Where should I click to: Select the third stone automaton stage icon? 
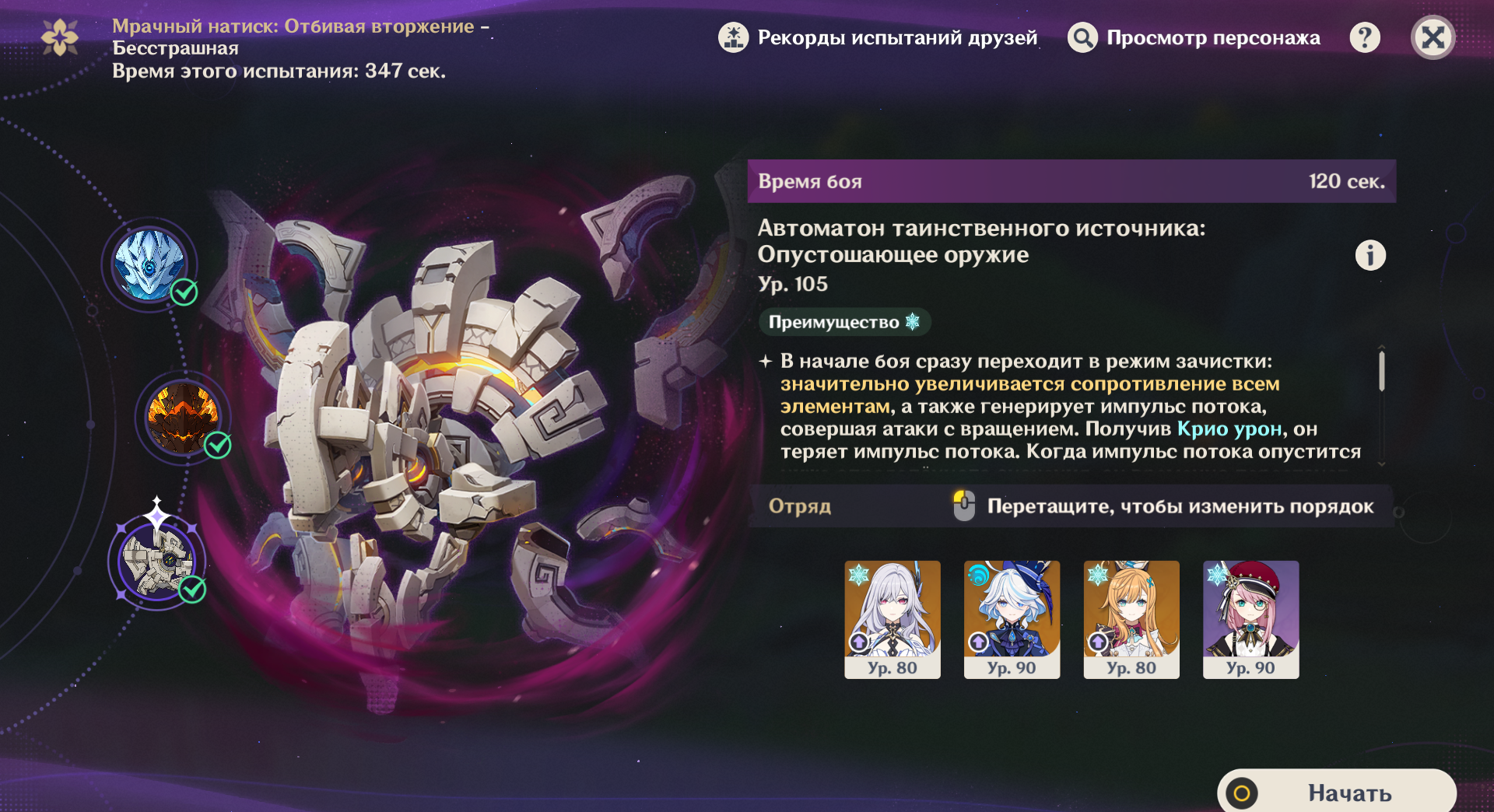coord(158,562)
